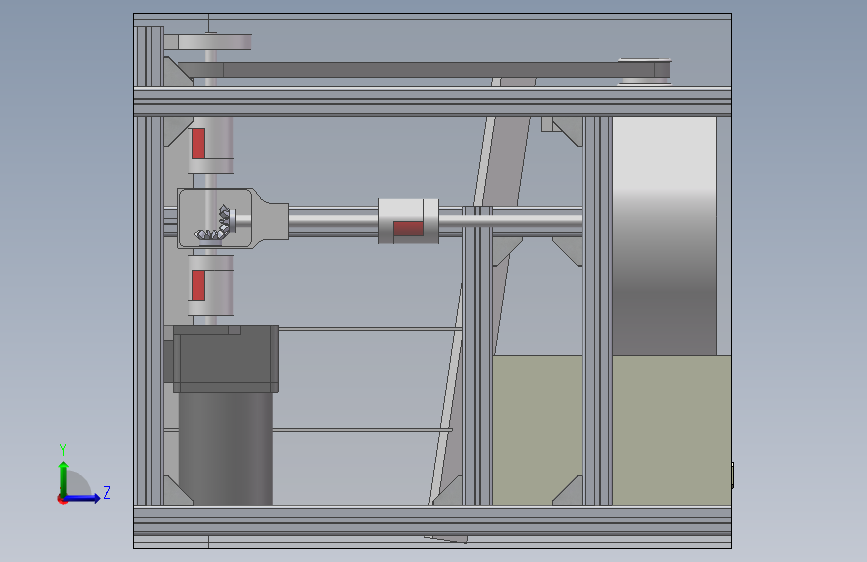Select the top-right small pulley
867x562 pixels.
point(644,71)
